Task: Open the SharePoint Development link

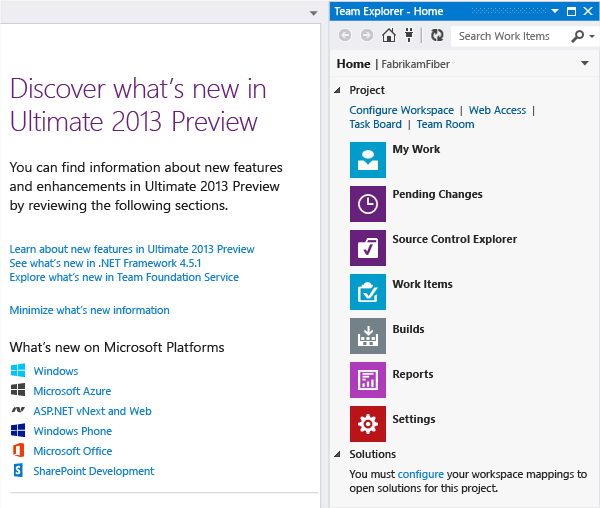Action: [x=94, y=471]
